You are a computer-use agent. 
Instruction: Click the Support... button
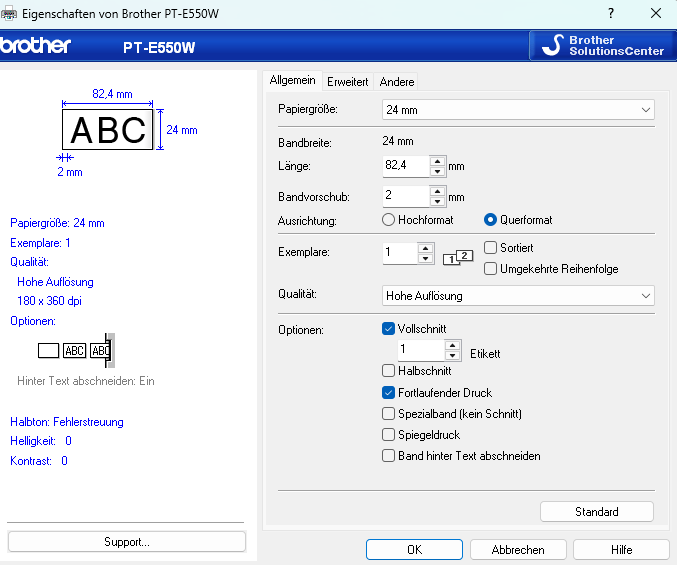(x=126, y=542)
